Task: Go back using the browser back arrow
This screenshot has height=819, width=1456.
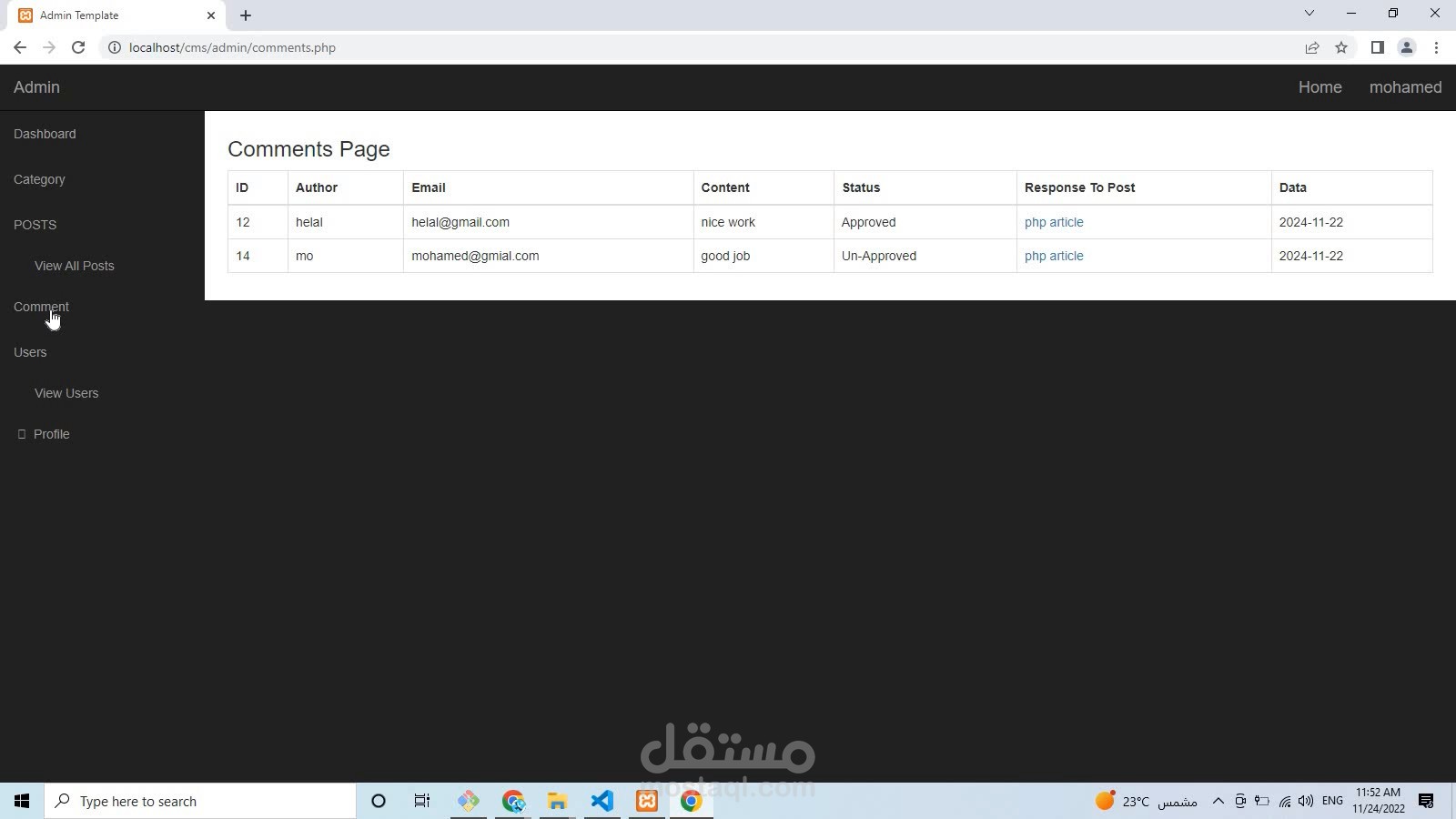Action: coord(20,47)
